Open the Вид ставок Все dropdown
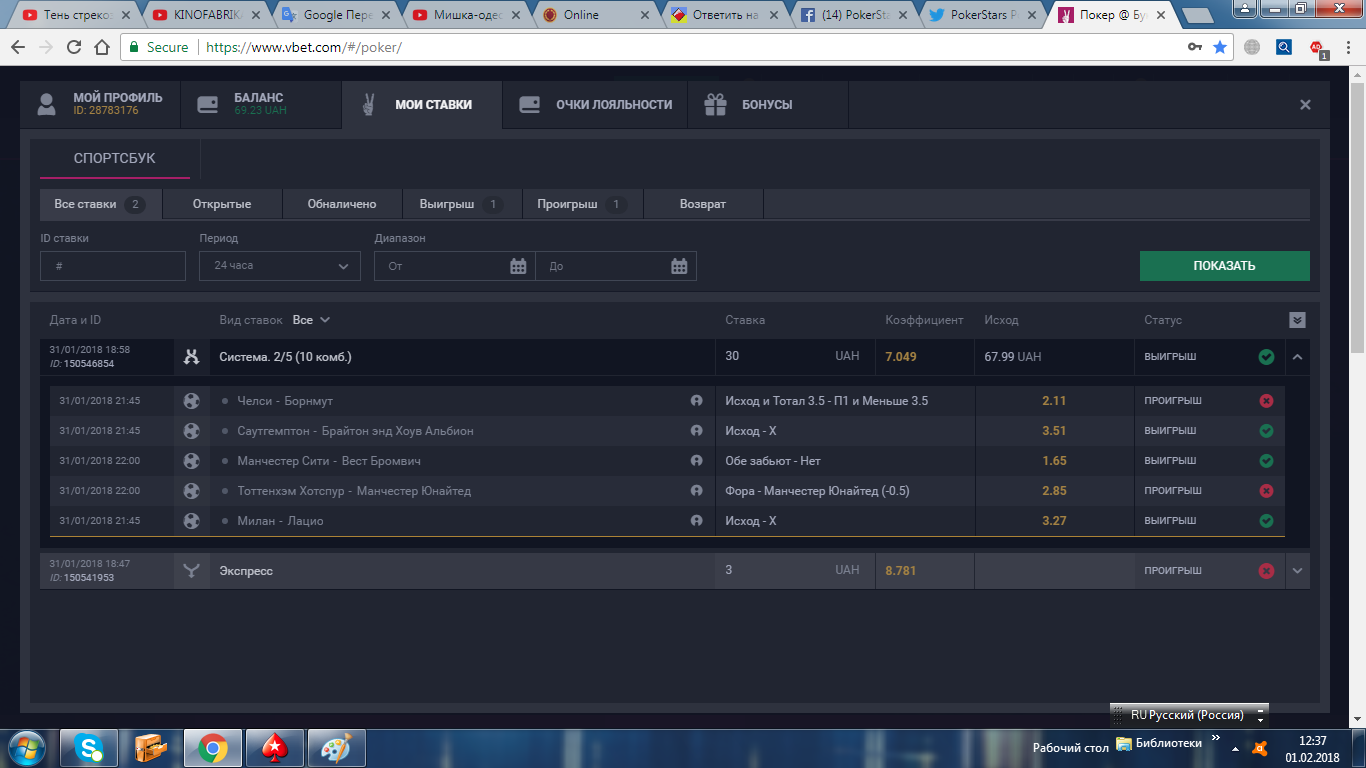The image size is (1366, 768). 311,320
